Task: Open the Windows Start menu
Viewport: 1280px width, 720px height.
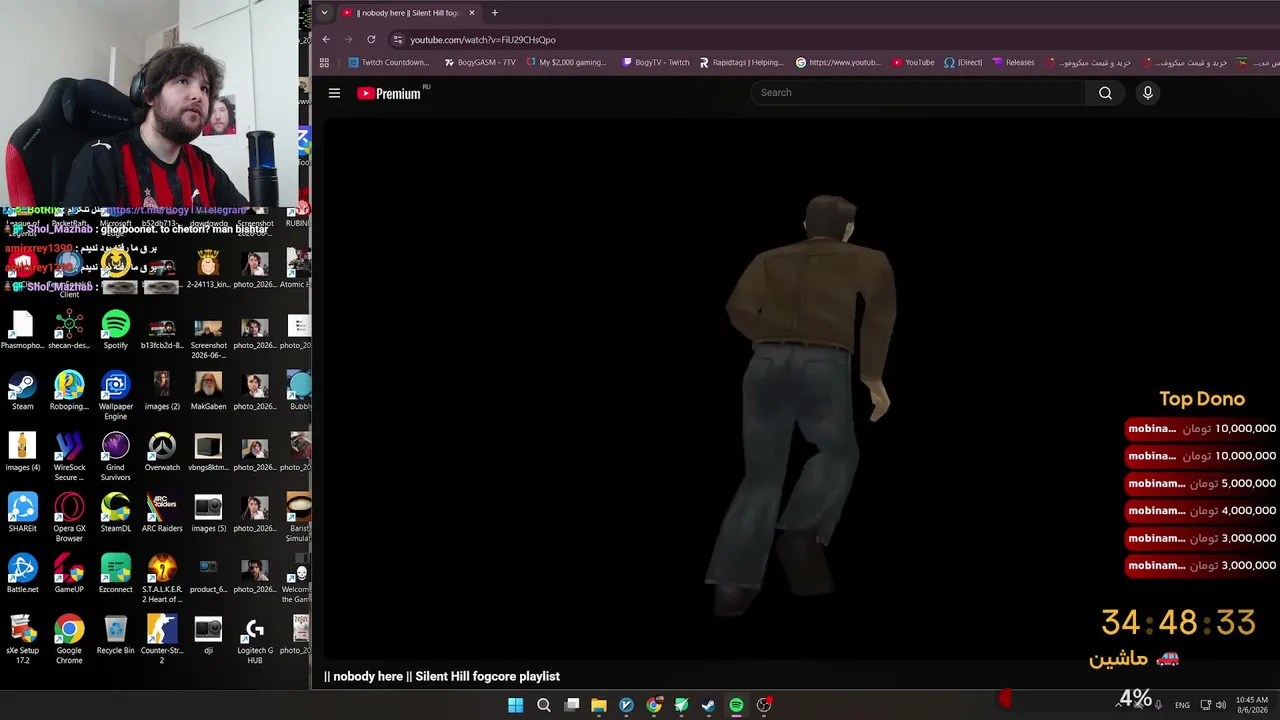Action: (x=515, y=705)
